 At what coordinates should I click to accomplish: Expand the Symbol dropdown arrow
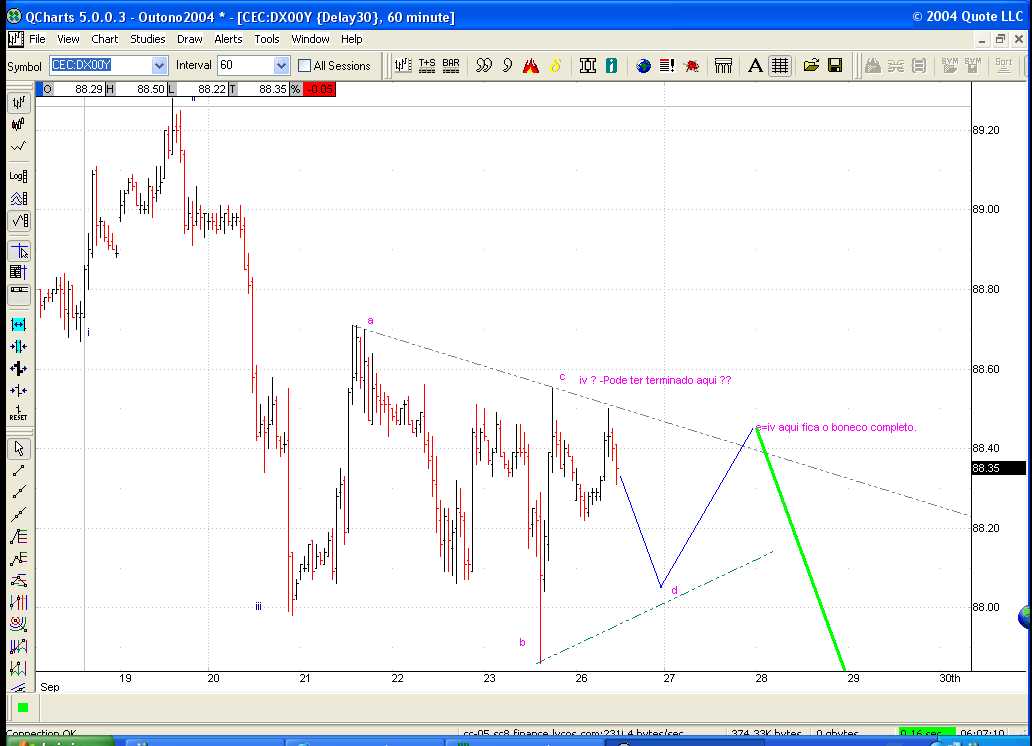[x=159, y=65]
